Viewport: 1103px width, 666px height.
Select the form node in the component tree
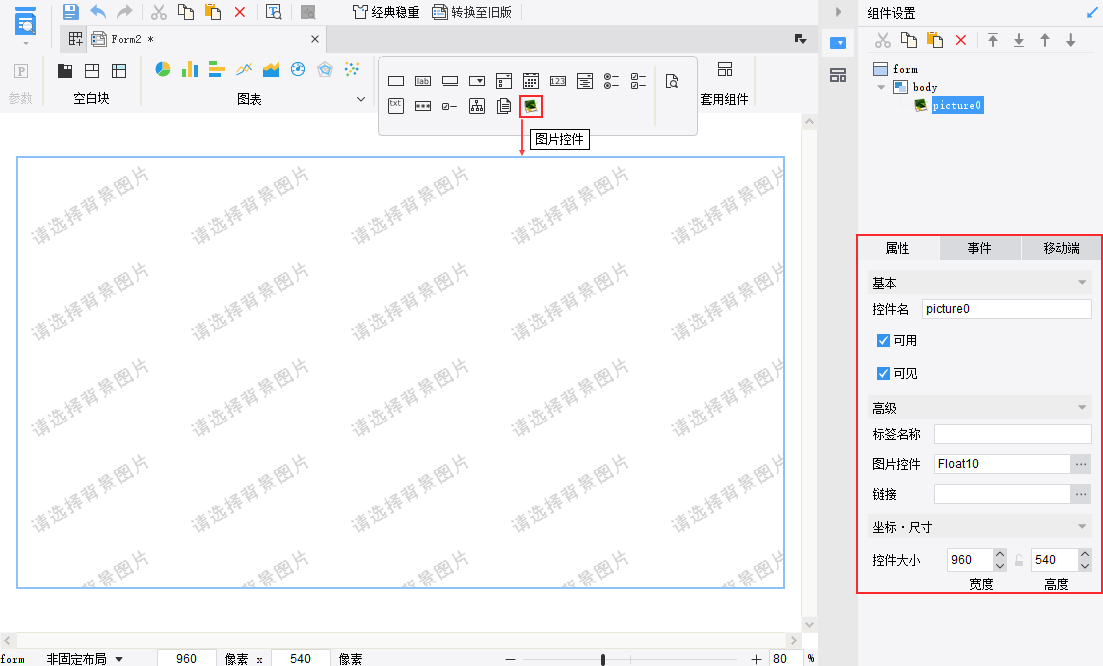coord(905,69)
